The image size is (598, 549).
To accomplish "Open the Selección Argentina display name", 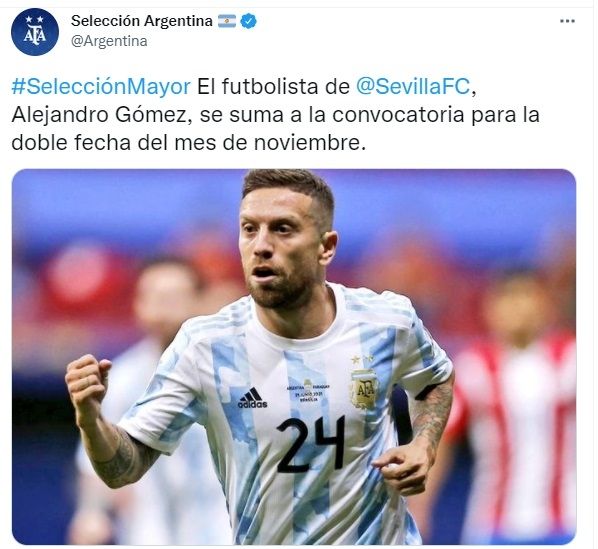I will (x=141, y=21).
